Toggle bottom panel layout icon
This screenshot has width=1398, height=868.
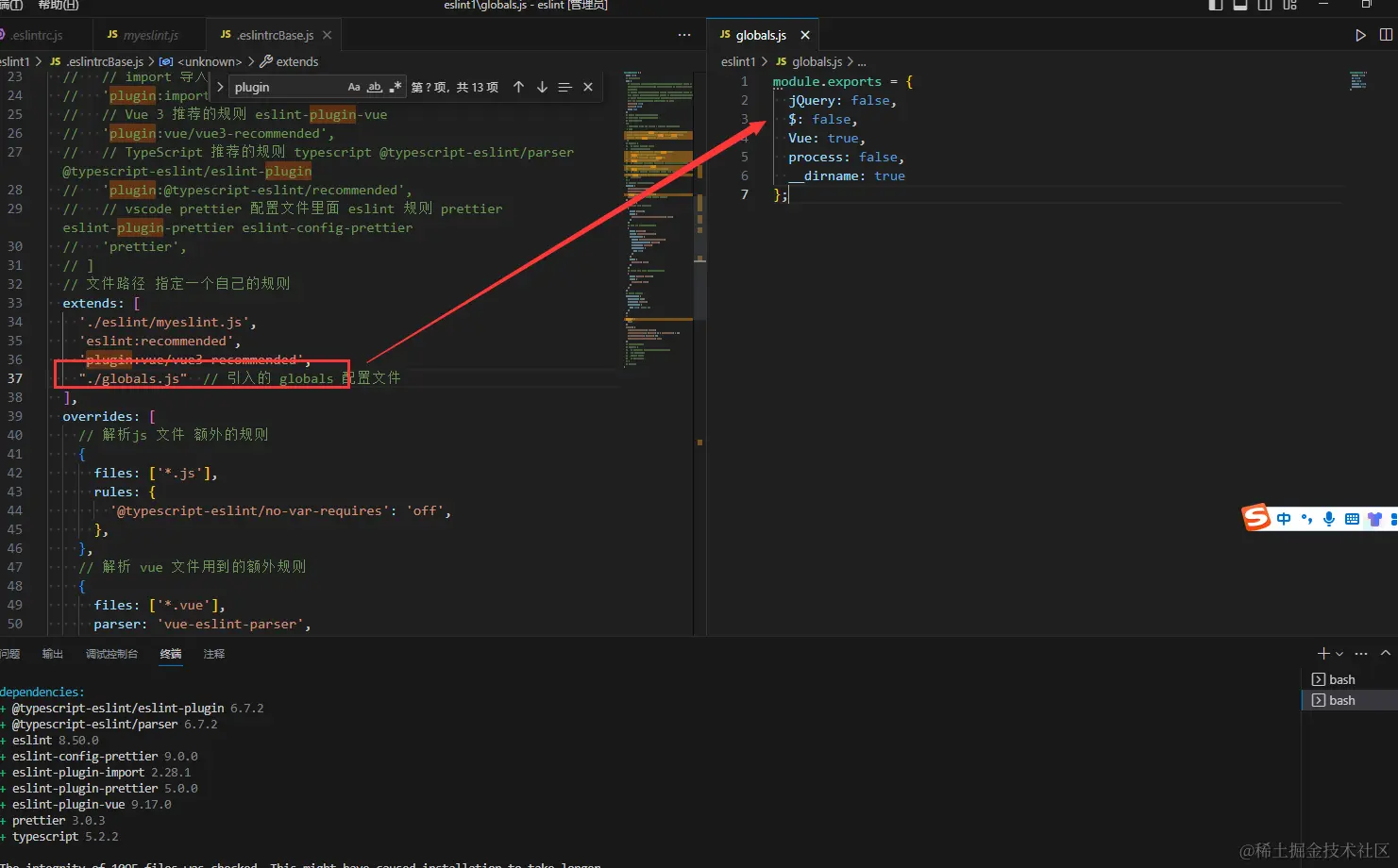1240,5
